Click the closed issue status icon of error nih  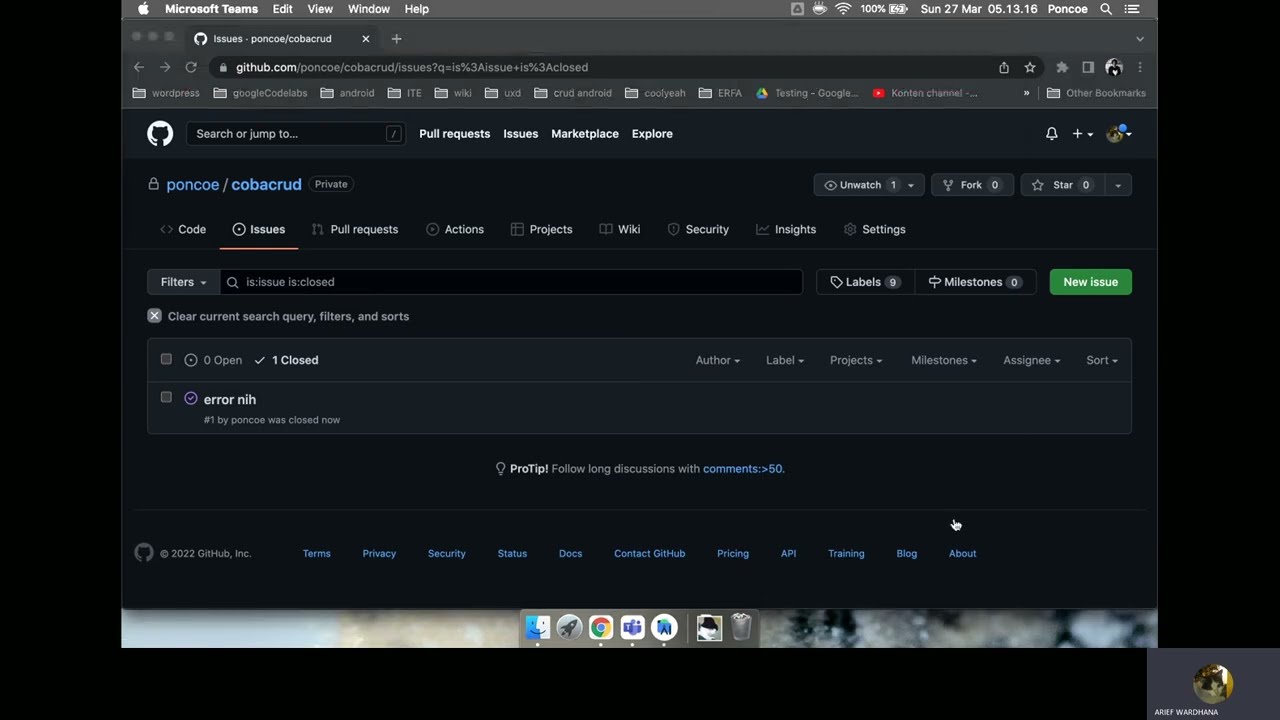(191, 398)
